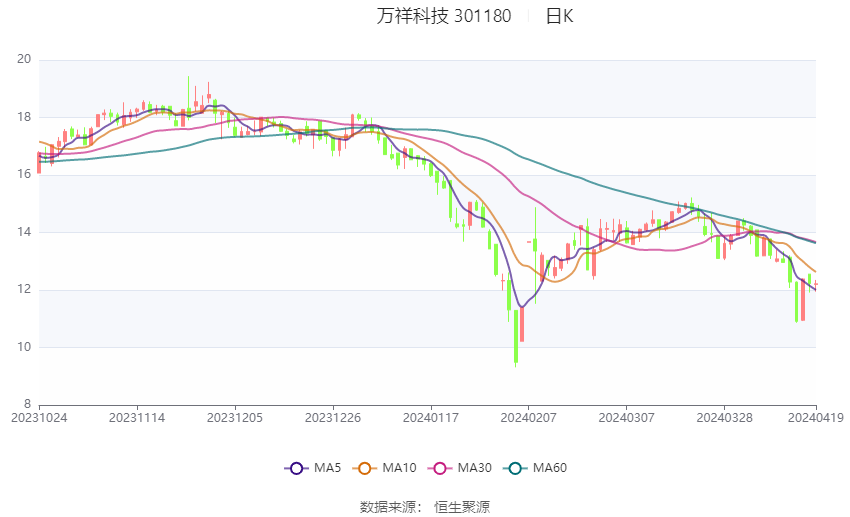Screen dimensions: 850x517
Task: Click the 20 price axis label
Action: pos(25,60)
